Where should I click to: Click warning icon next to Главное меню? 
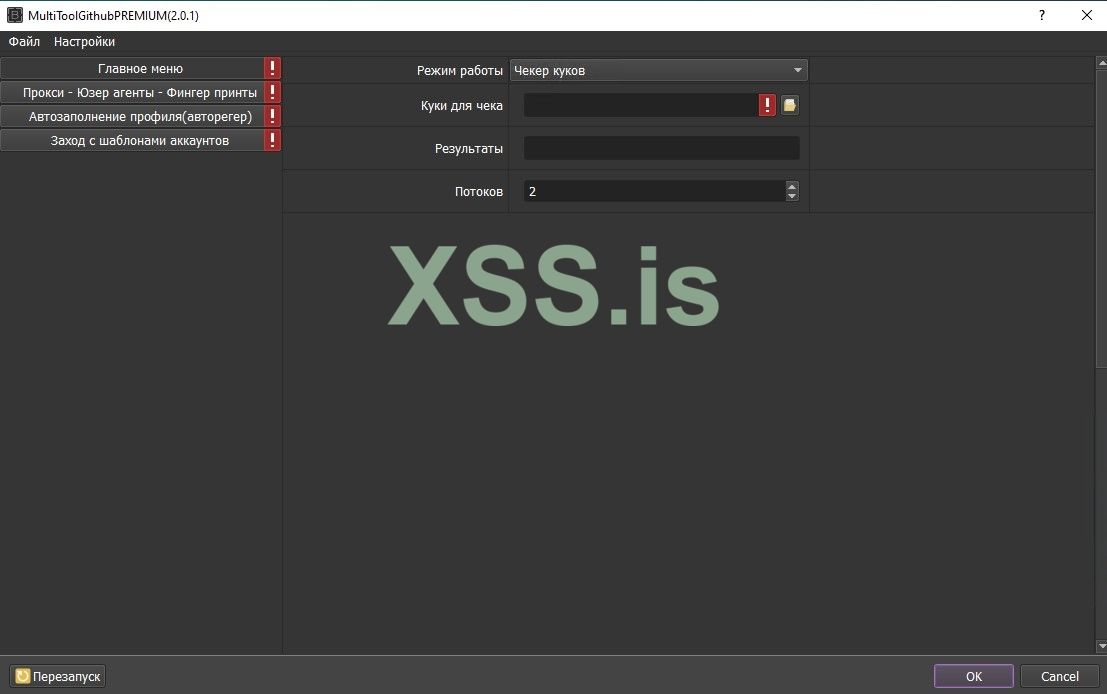(273, 68)
